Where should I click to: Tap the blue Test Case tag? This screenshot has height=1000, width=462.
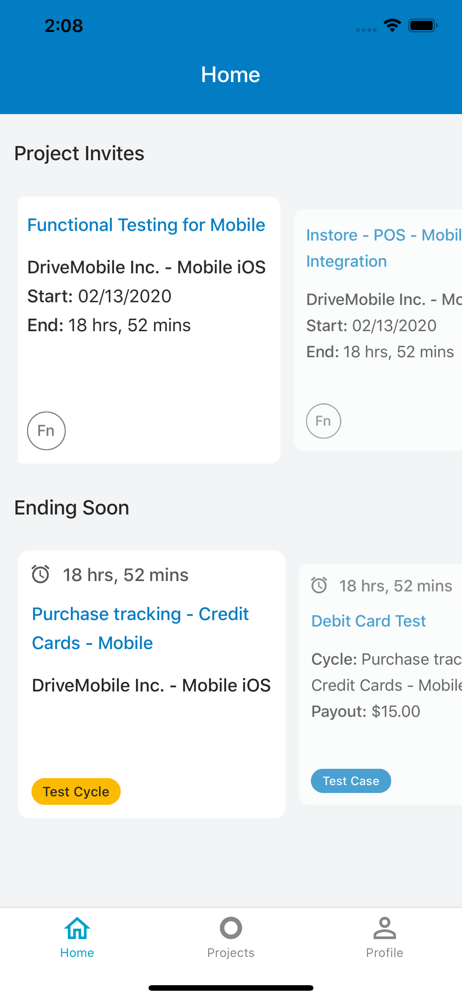pos(351,781)
